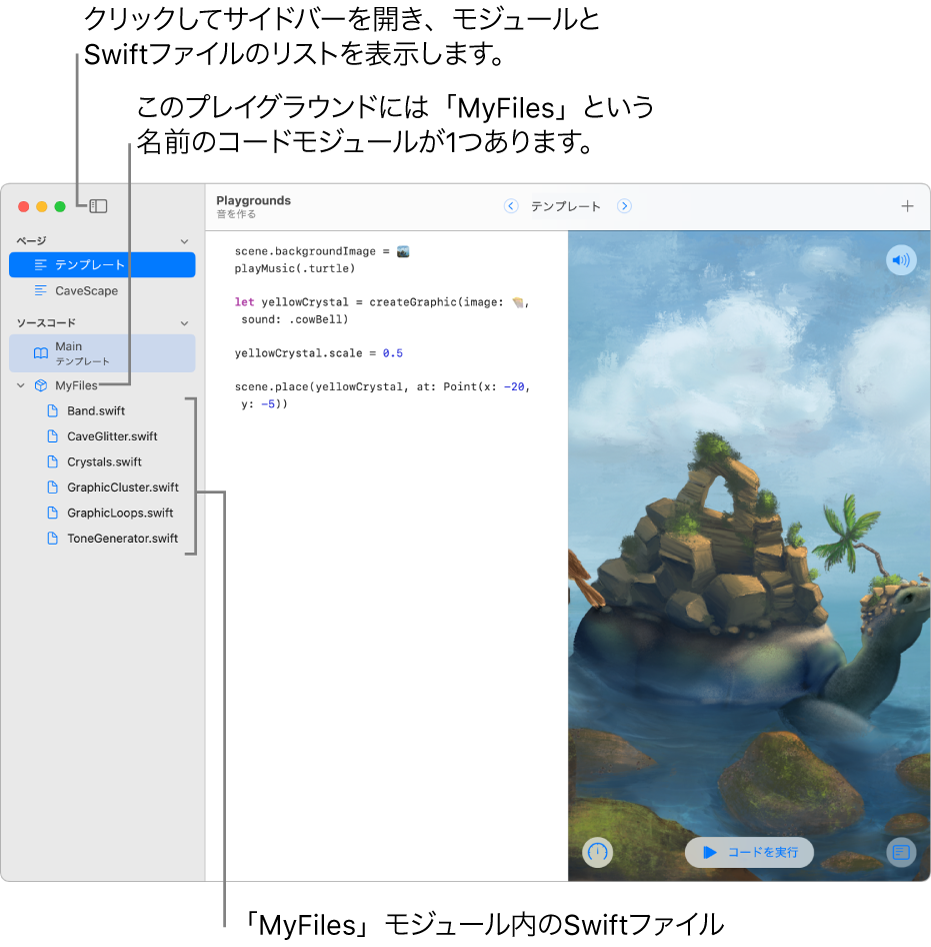Click the let keyword in code editor
The image size is (931, 947).
[245, 302]
